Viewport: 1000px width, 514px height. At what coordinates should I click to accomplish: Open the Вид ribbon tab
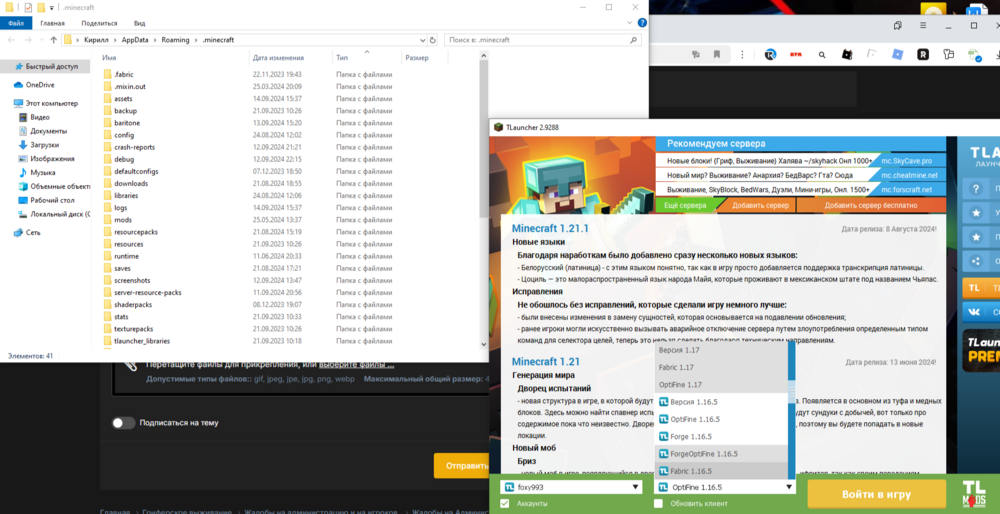click(x=139, y=23)
